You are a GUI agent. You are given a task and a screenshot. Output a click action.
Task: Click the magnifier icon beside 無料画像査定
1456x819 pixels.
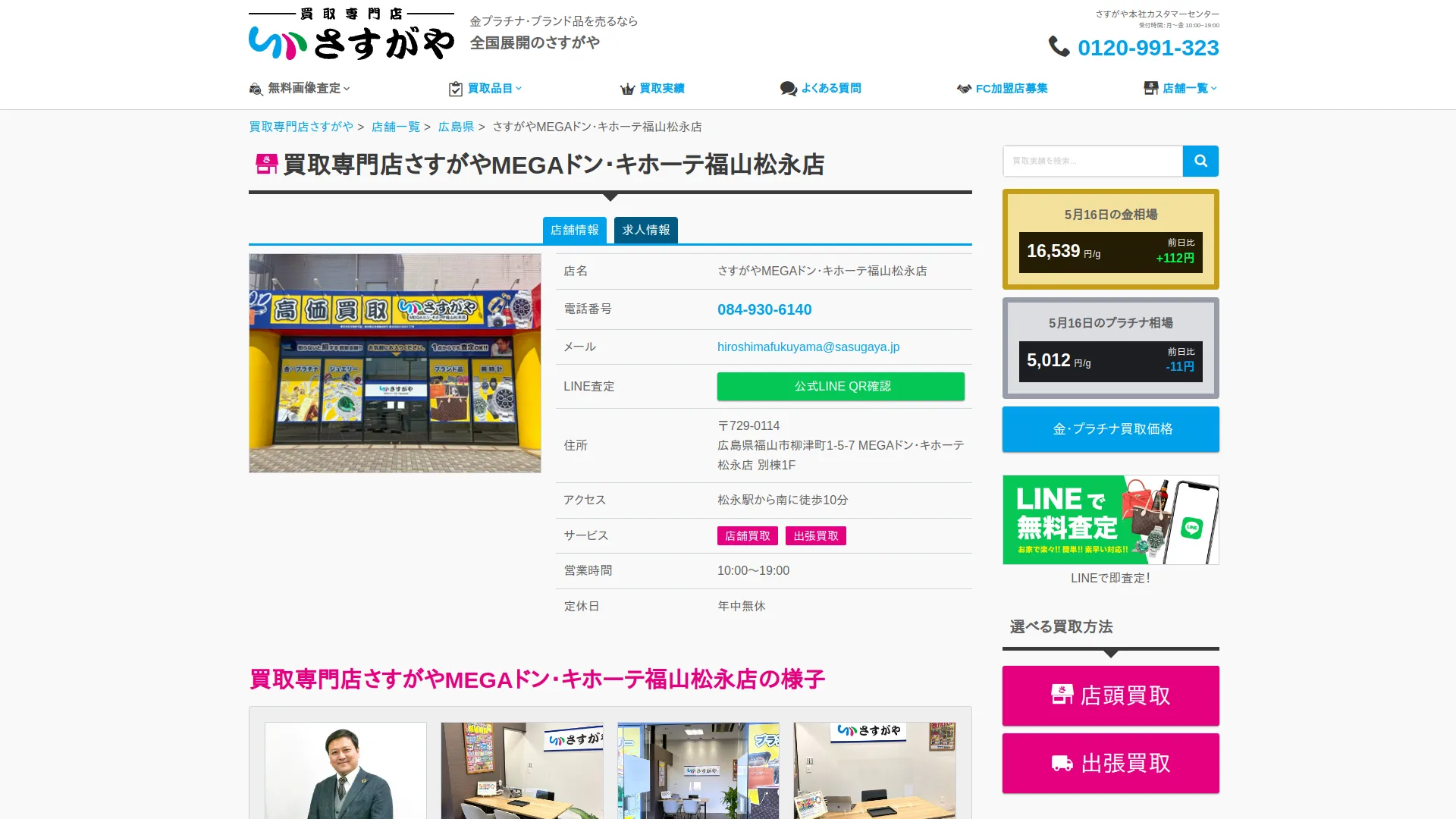tap(256, 89)
